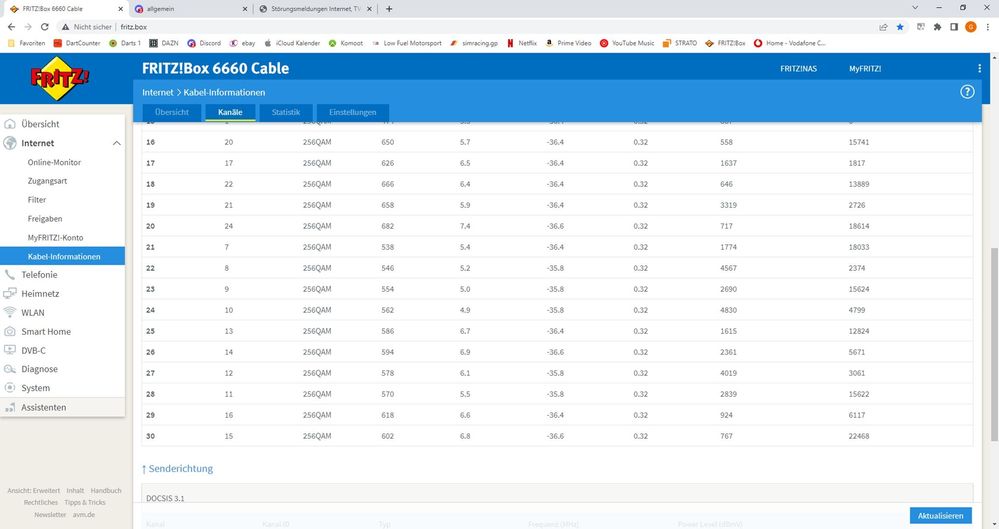Click the Tipps & Tricks footer link

pos(85,503)
